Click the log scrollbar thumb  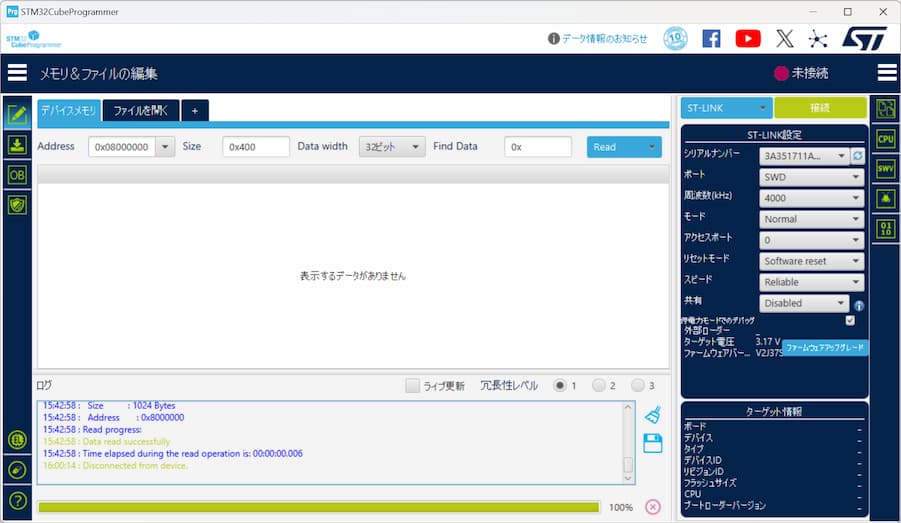pos(628,464)
